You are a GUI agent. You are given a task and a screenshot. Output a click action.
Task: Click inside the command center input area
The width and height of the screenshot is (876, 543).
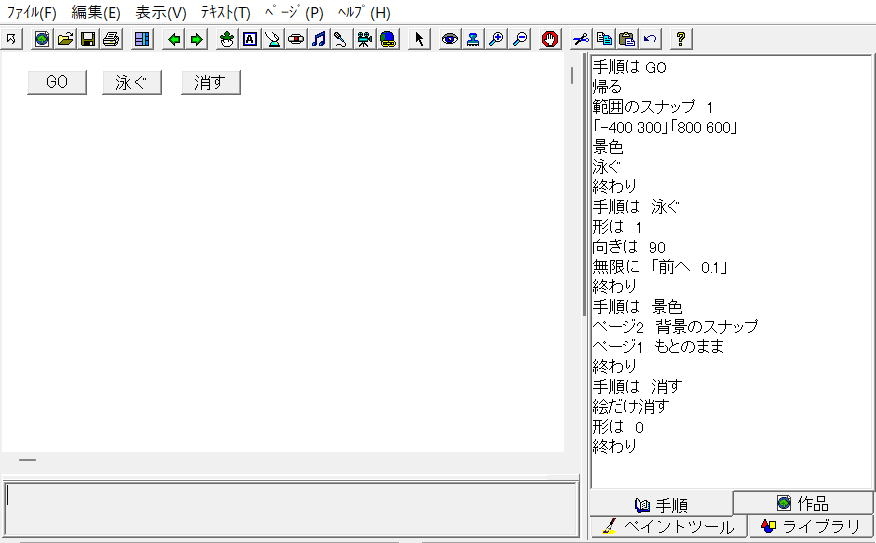tap(291, 508)
